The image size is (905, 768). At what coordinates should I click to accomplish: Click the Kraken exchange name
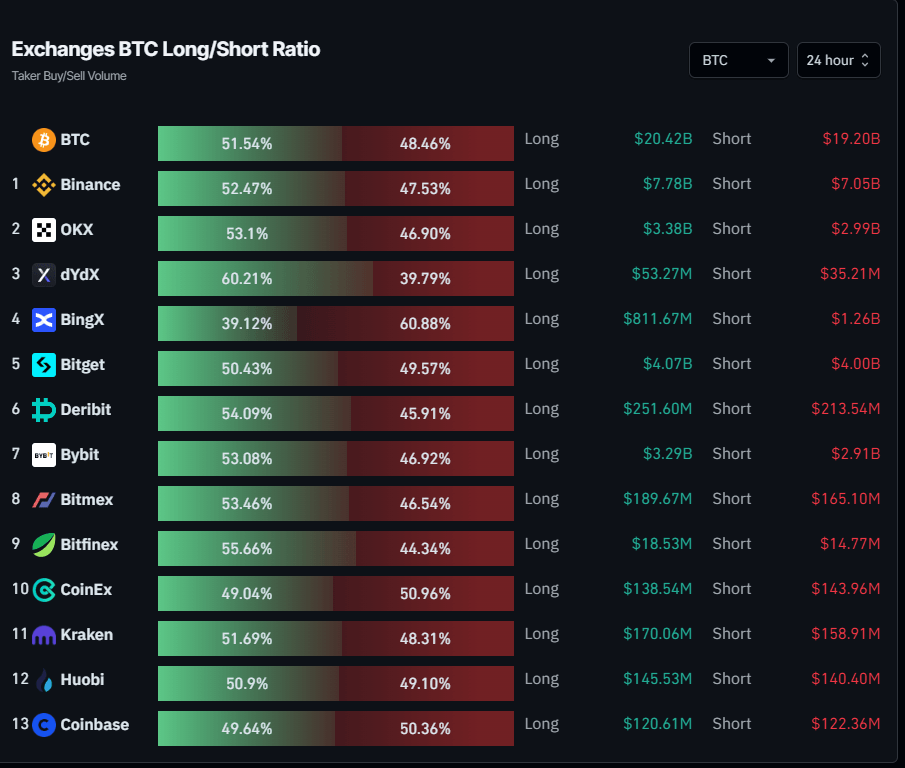point(87,635)
